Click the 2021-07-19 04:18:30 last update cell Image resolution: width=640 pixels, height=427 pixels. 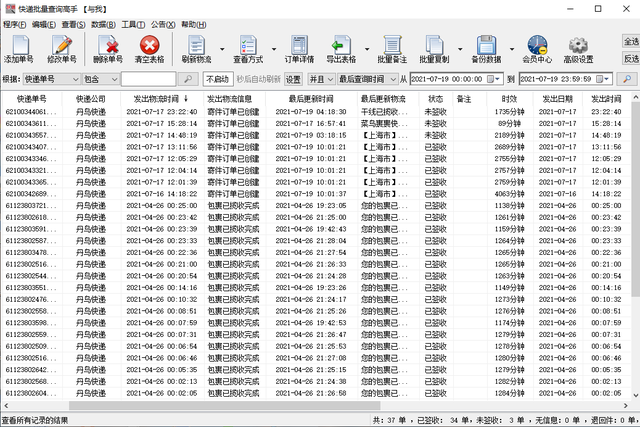[311, 111]
